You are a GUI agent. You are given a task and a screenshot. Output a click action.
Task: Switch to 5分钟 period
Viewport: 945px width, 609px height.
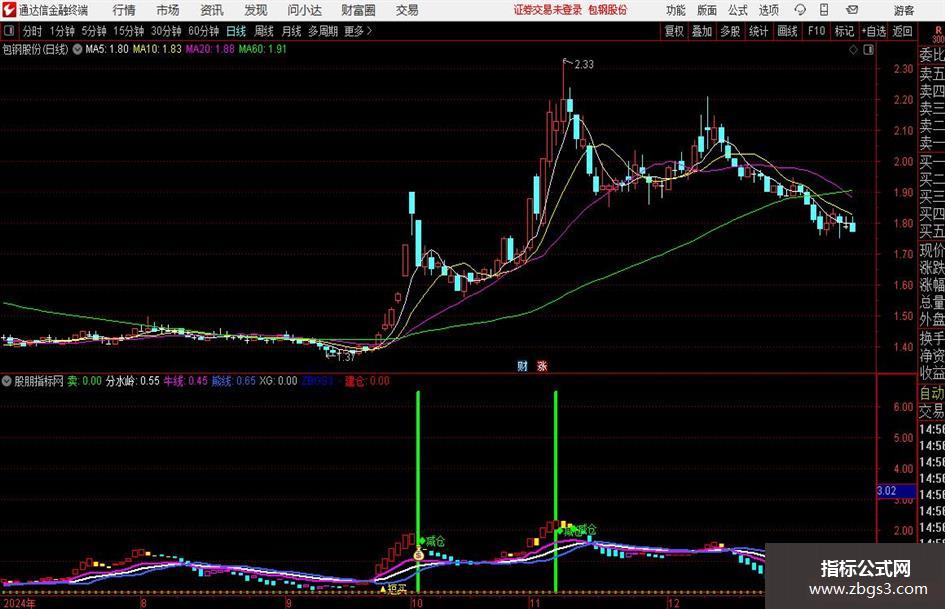pyautogui.click(x=94, y=31)
